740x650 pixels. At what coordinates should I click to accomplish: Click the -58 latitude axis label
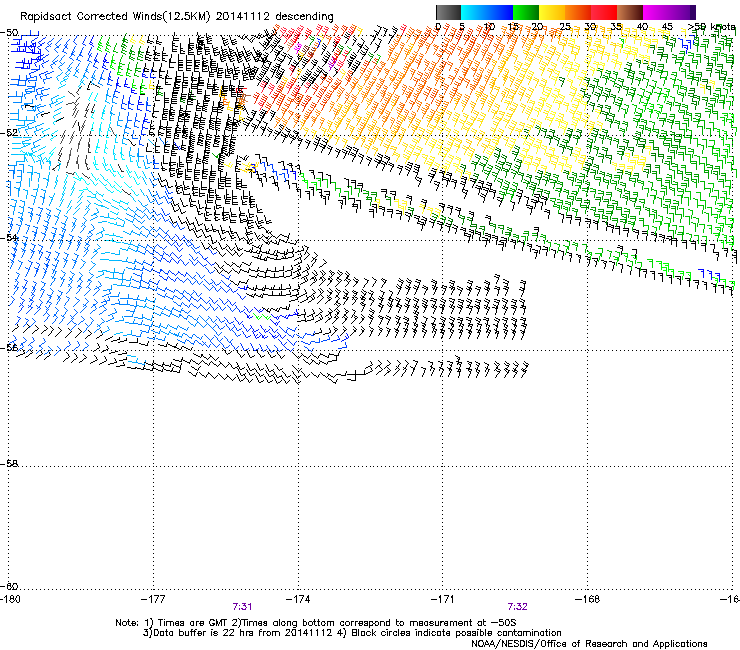click(x=9, y=464)
